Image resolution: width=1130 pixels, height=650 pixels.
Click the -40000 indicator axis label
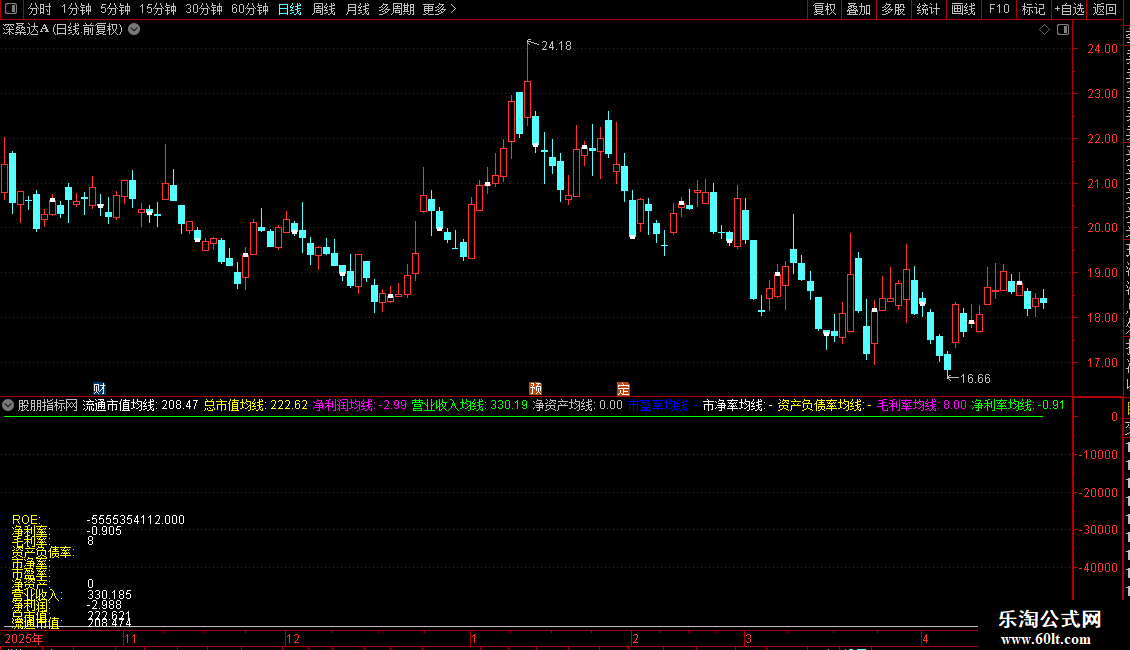[1098, 568]
